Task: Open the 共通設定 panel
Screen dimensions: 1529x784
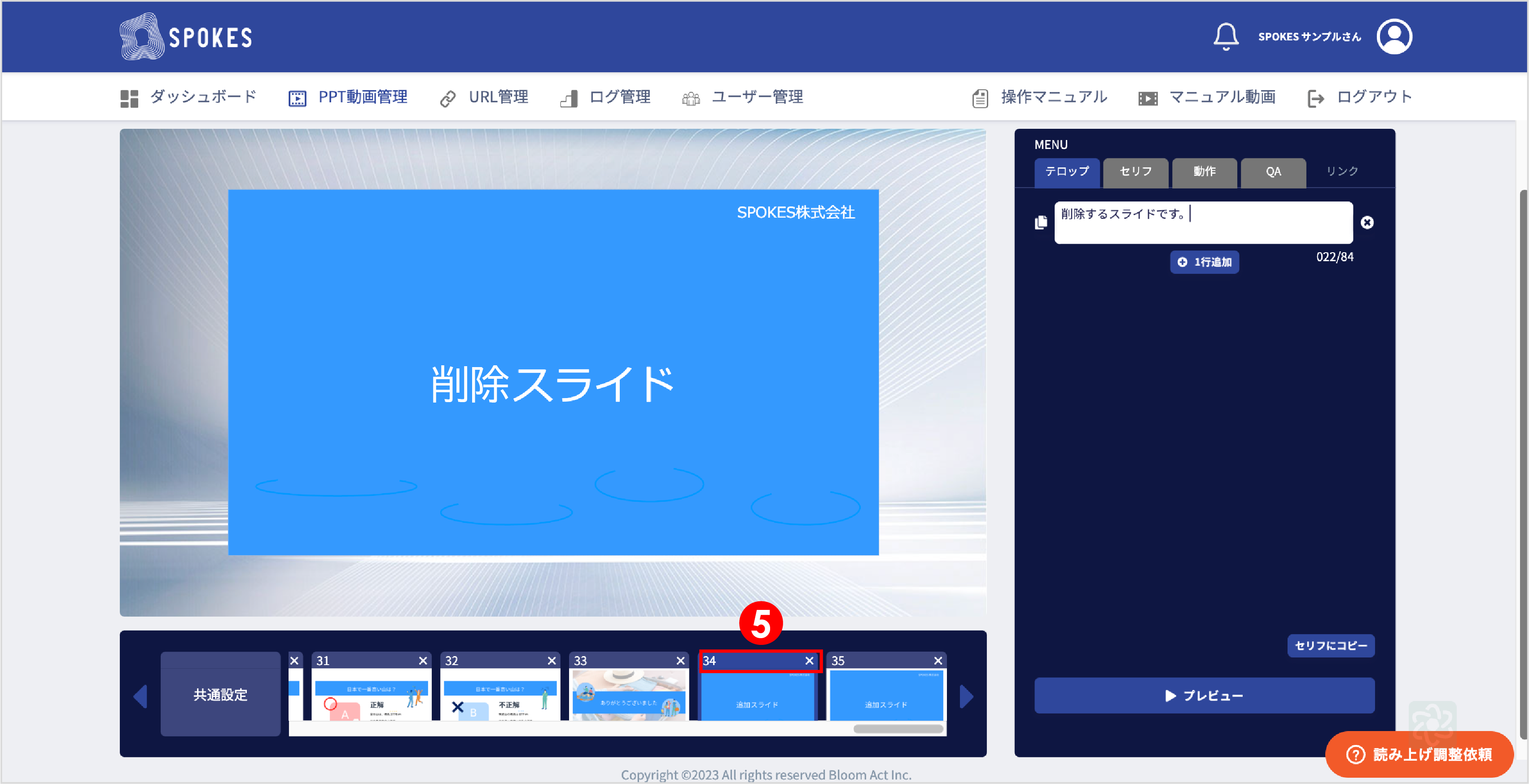Action: tap(220, 694)
